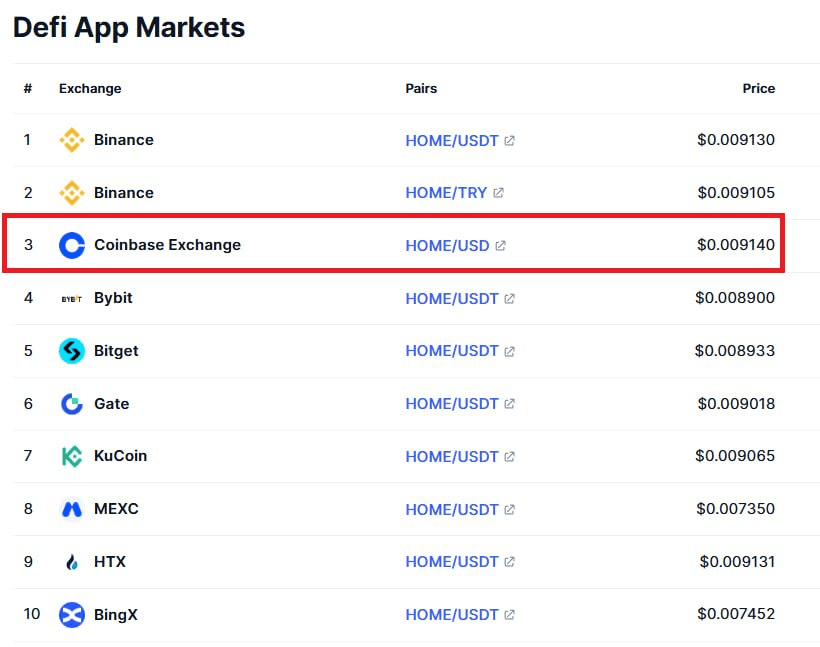Select the Coinbase Exchange name
The height and width of the screenshot is (647, 820).
coord(167,245)
